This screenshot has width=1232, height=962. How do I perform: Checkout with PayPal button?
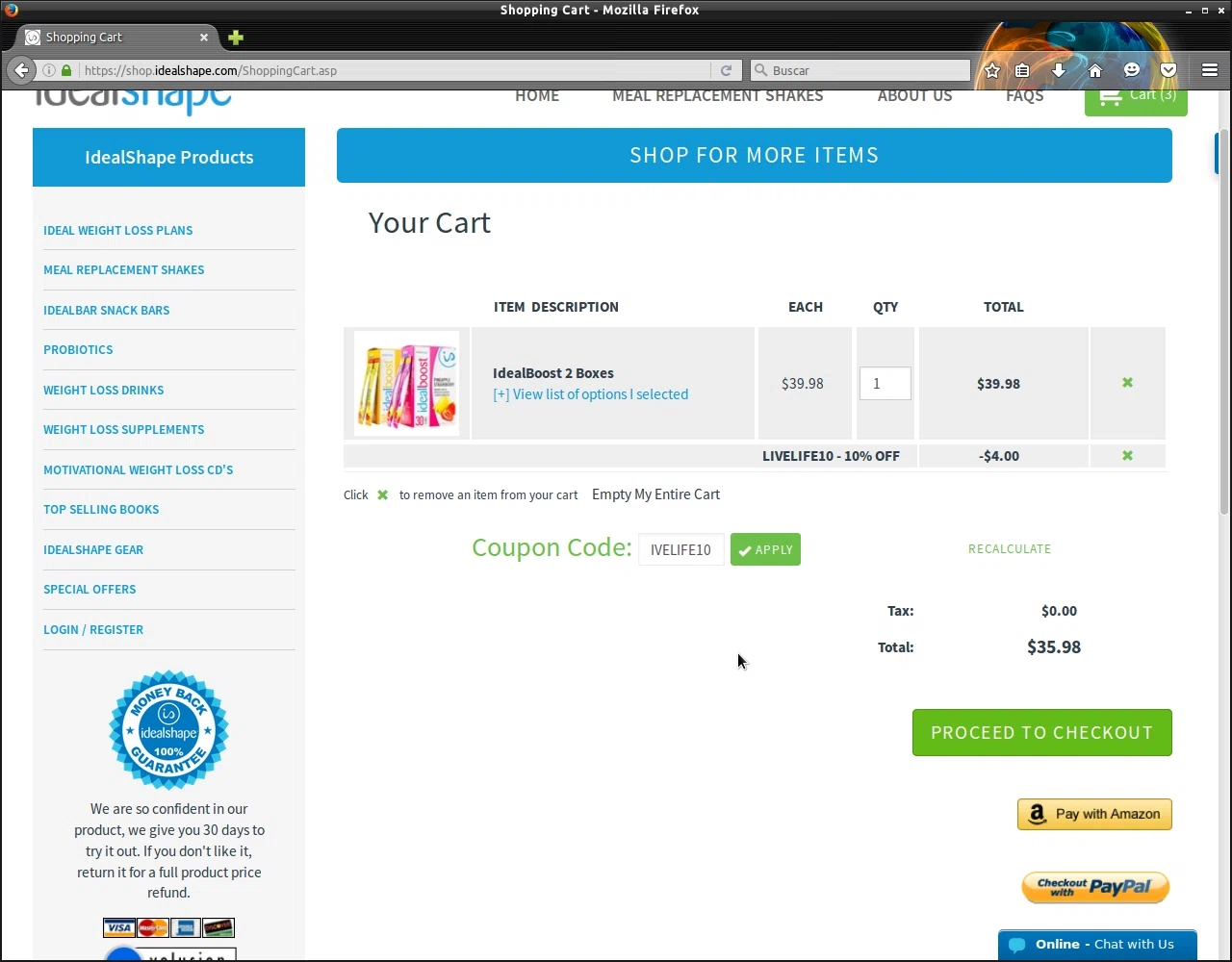pos(1095,887)
